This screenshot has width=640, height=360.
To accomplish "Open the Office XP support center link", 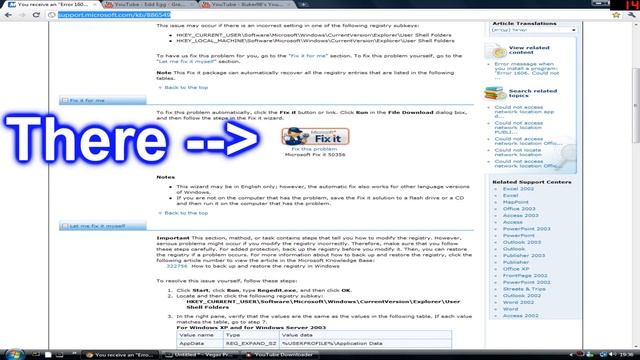I will click(516, 269).
